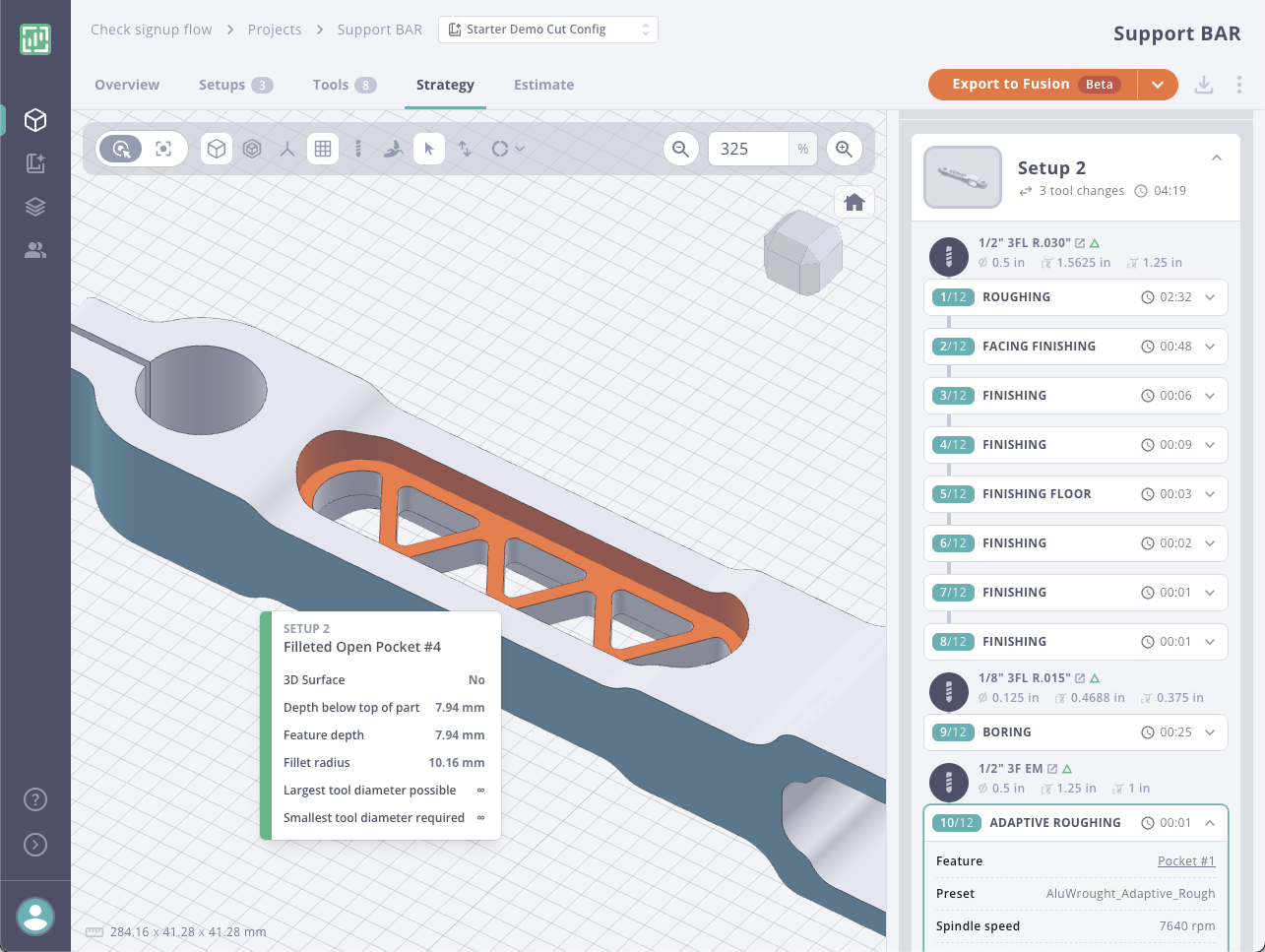This screenshot has height=952, width=1265.
Task: Toggle the grid display icon
Action: [323, 149]
